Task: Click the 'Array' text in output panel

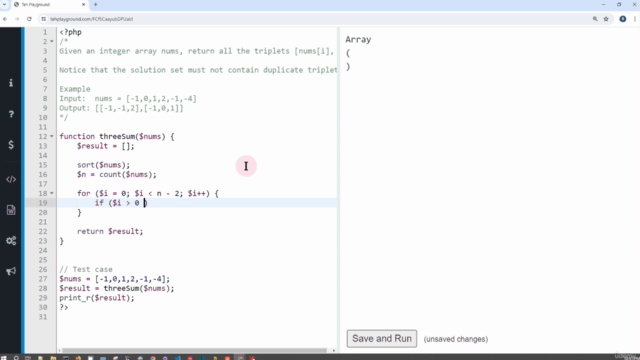Action: 358,40
